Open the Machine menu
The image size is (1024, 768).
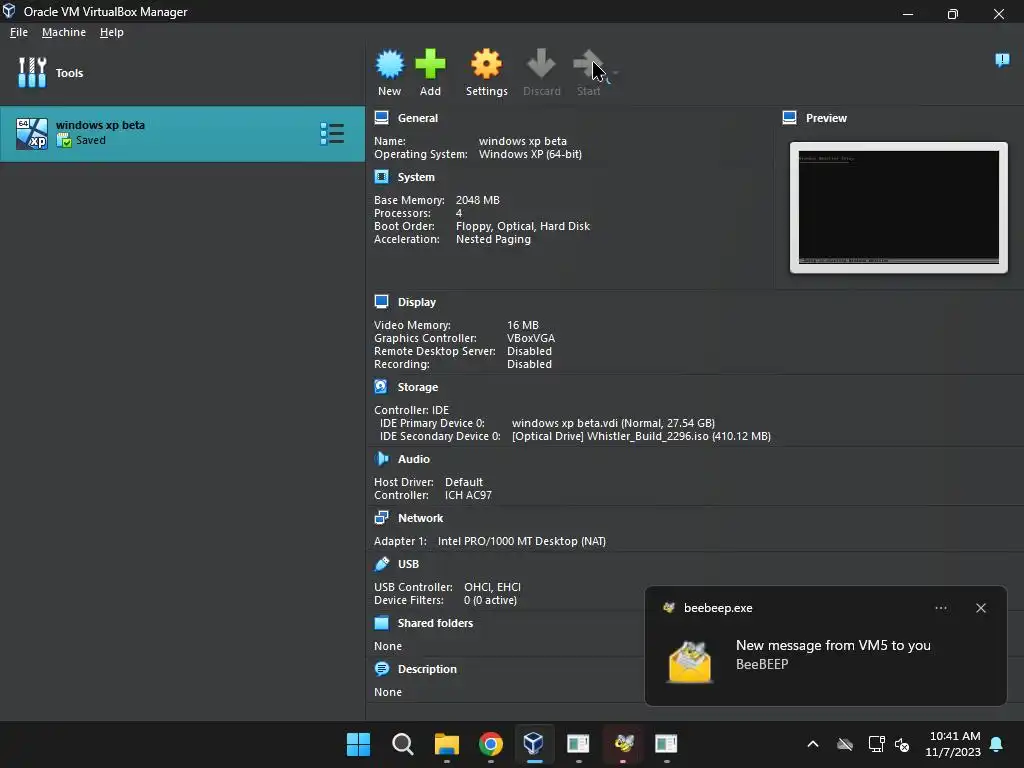63,32
